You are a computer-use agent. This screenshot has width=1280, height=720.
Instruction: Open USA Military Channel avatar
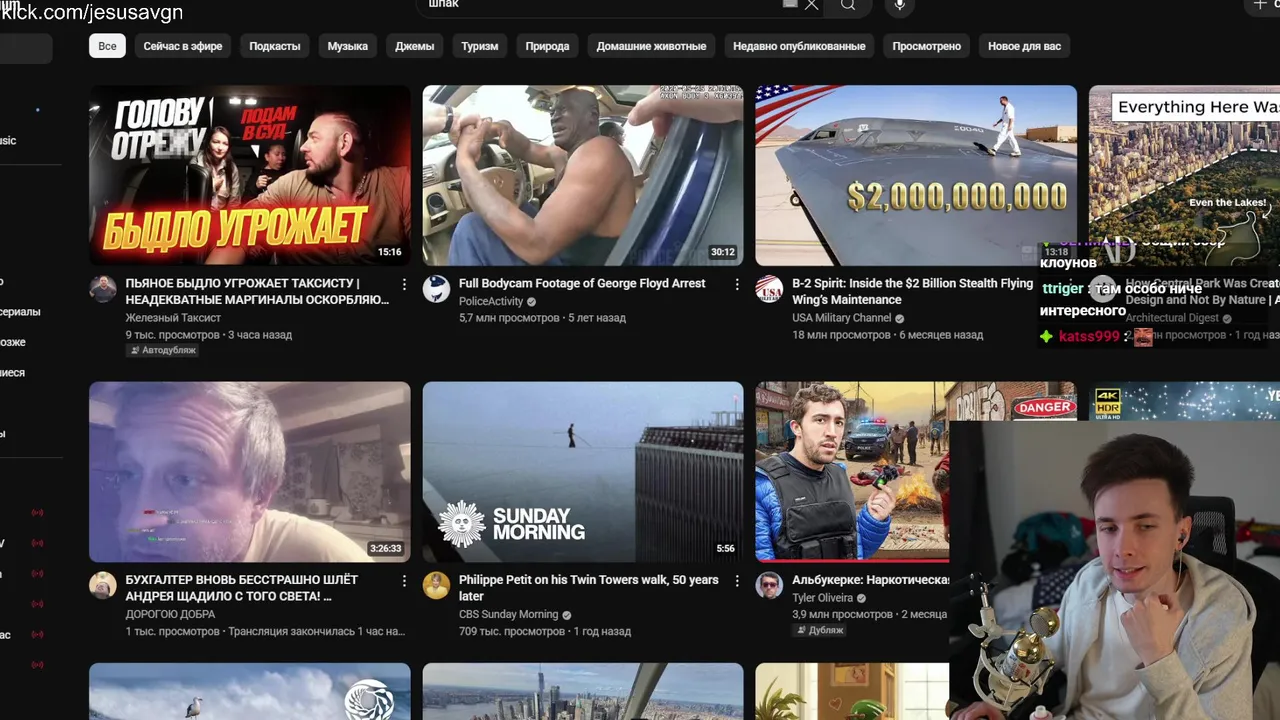click(769, 289)
